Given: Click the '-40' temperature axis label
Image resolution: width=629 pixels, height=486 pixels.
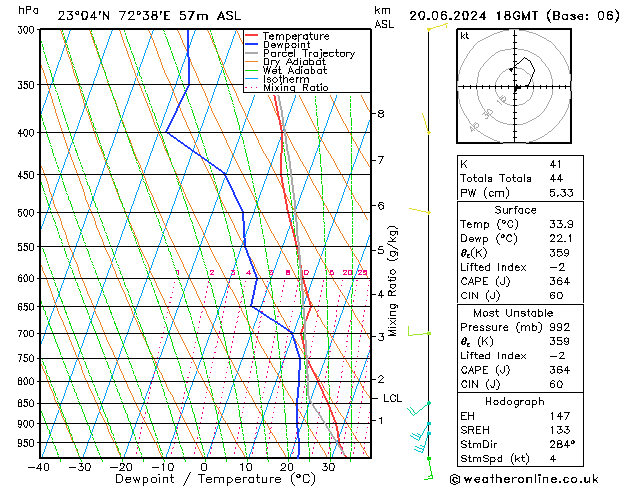Looking at the screenshot, I should tap(39, 467).
